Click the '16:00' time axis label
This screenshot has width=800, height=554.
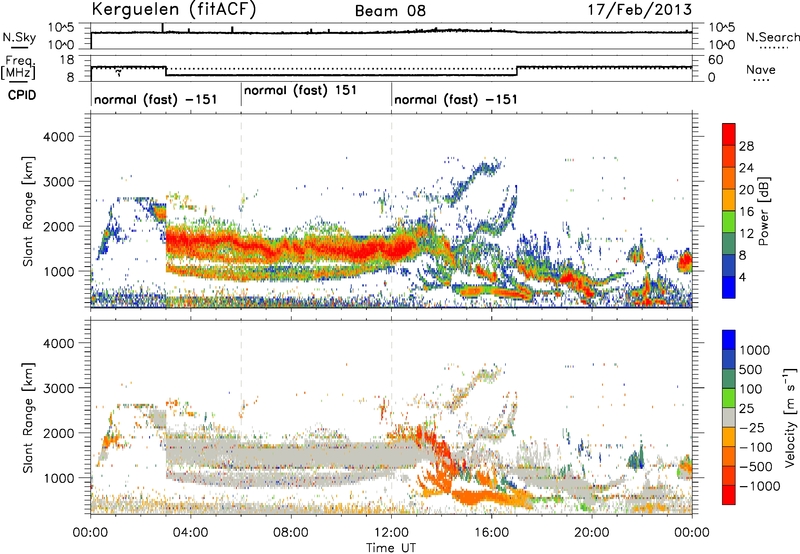[491, 533]
